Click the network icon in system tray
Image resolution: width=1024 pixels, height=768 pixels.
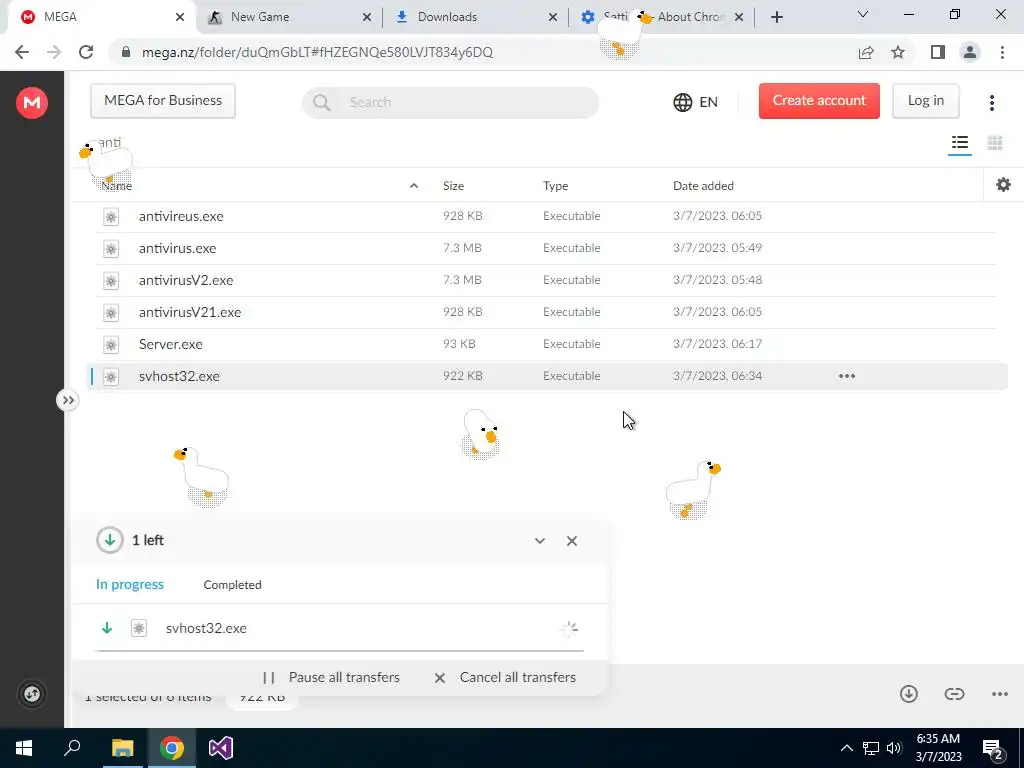pyautogui.click(x=871, y=748)
